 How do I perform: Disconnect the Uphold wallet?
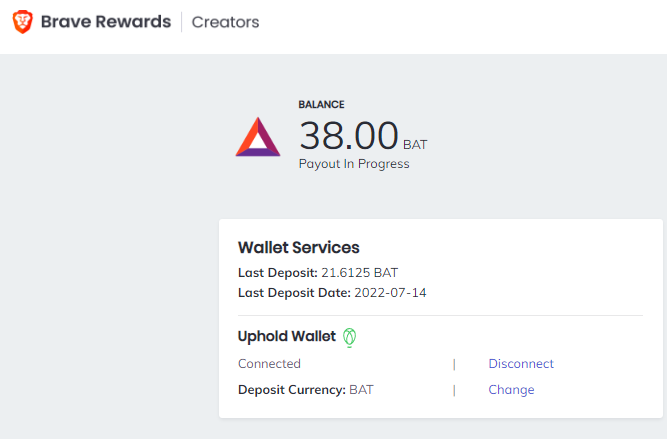point(521,364)
